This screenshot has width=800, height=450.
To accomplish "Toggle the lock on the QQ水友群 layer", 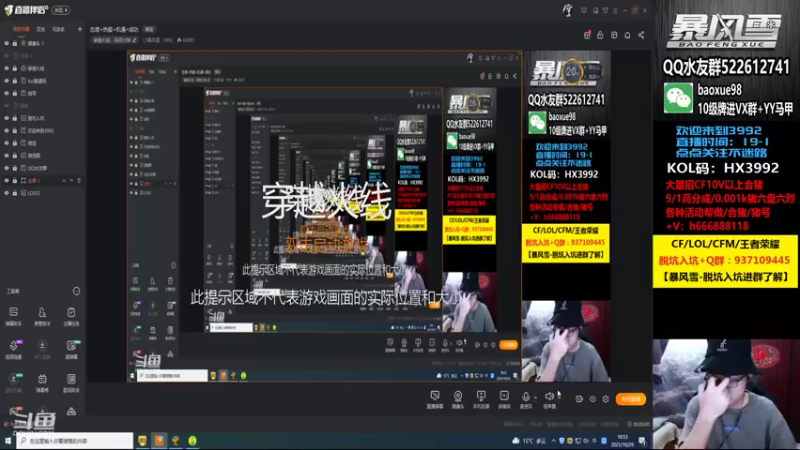I will (15, 168).
